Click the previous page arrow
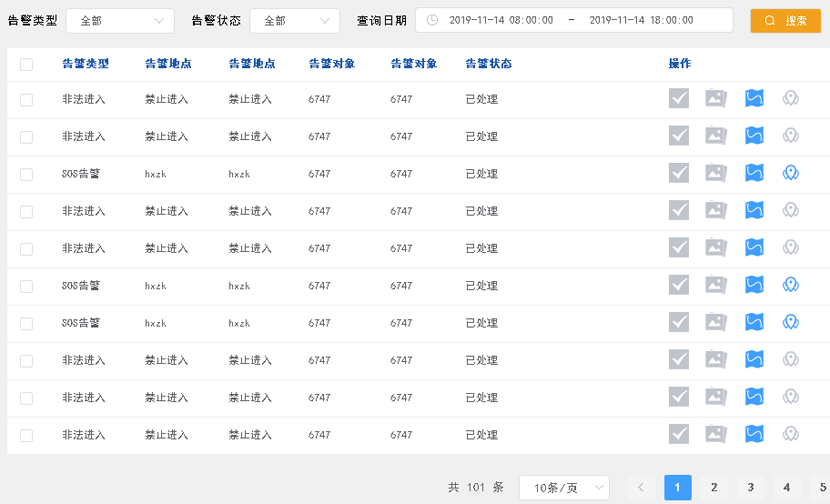This screenshot has height=504, width=830. pos(641,488)
